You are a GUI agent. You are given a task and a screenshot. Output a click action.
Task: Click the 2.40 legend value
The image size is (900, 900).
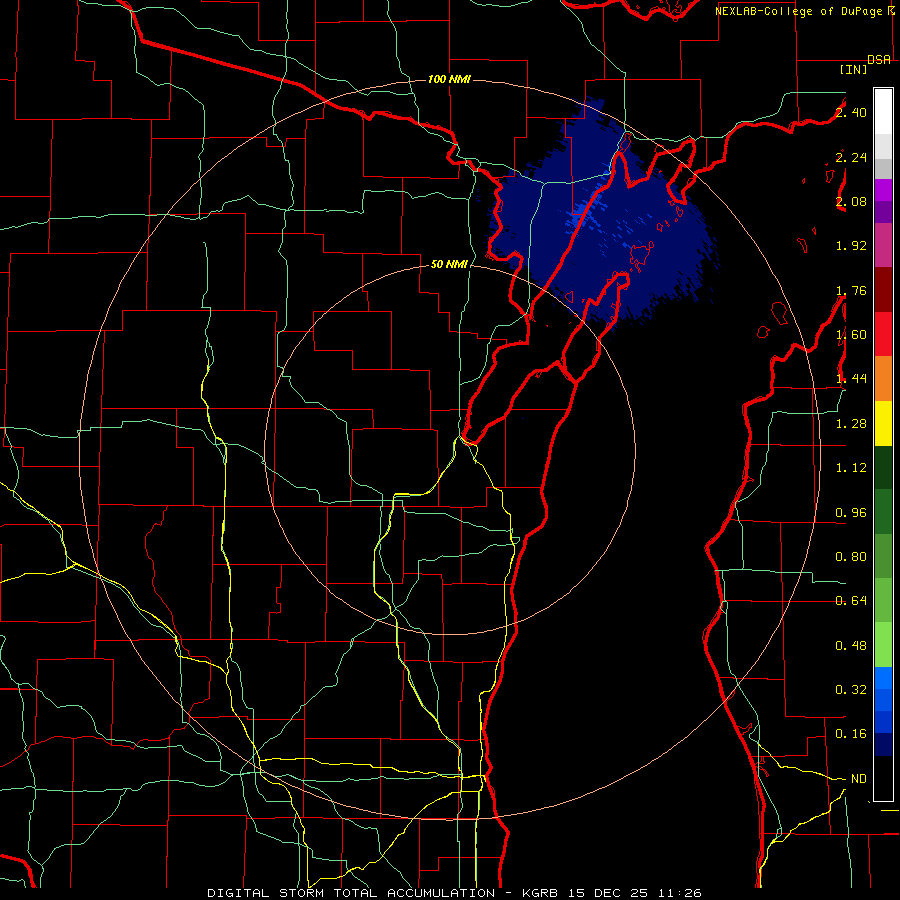point(851,112)
